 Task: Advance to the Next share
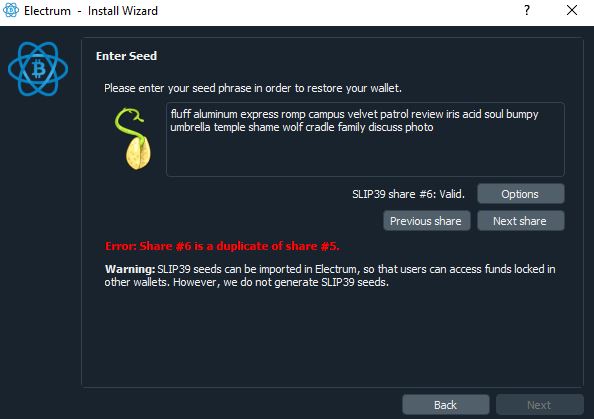coord(521,221)
